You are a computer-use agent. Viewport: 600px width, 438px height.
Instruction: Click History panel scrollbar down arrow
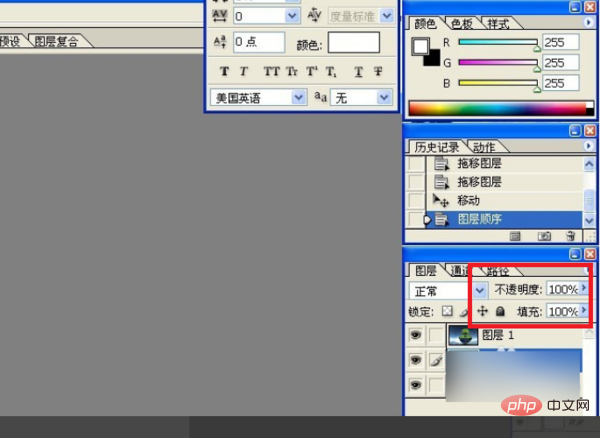pos(589,220)
